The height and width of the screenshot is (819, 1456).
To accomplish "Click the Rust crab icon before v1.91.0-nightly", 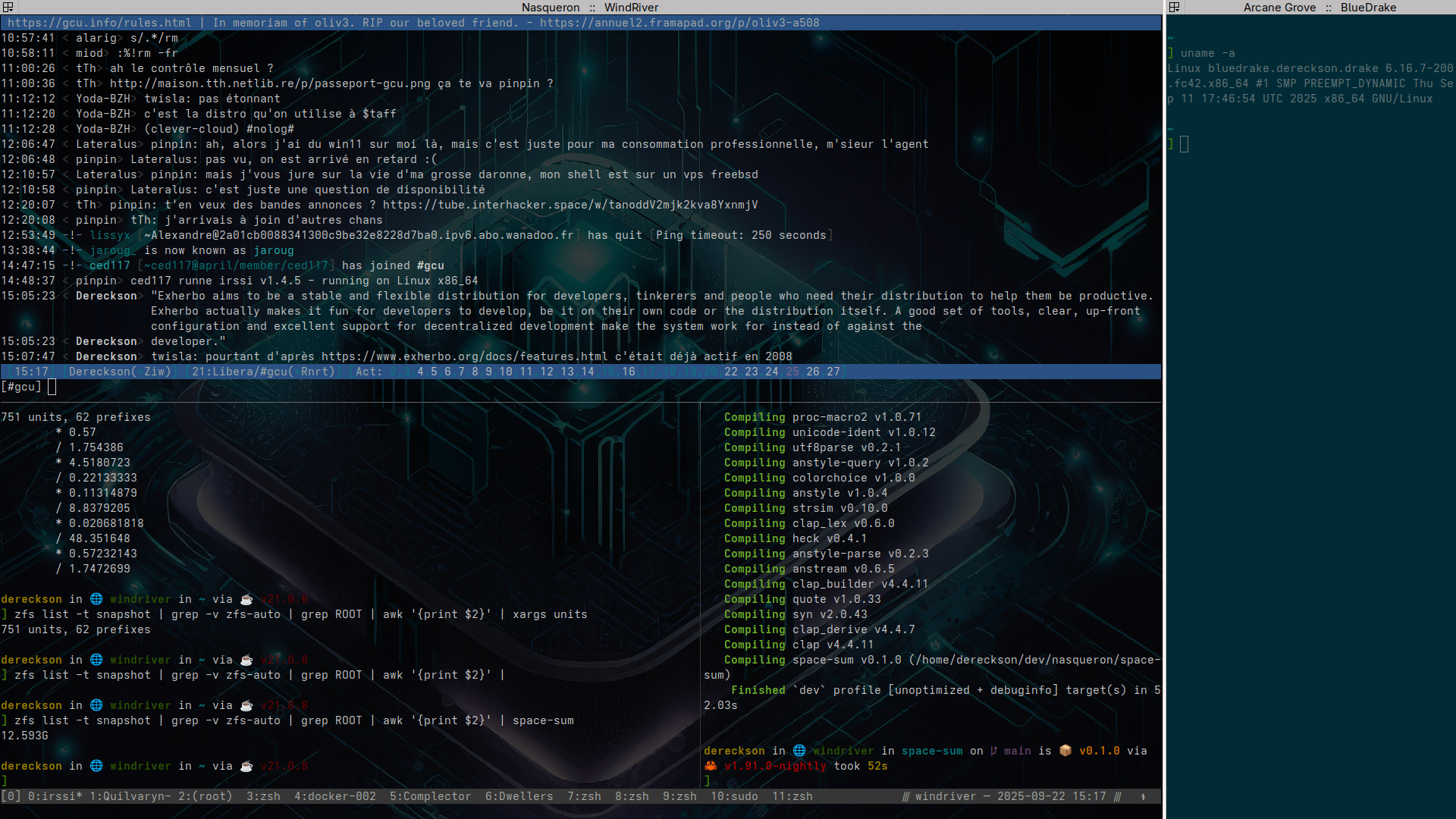I will 711,766.
